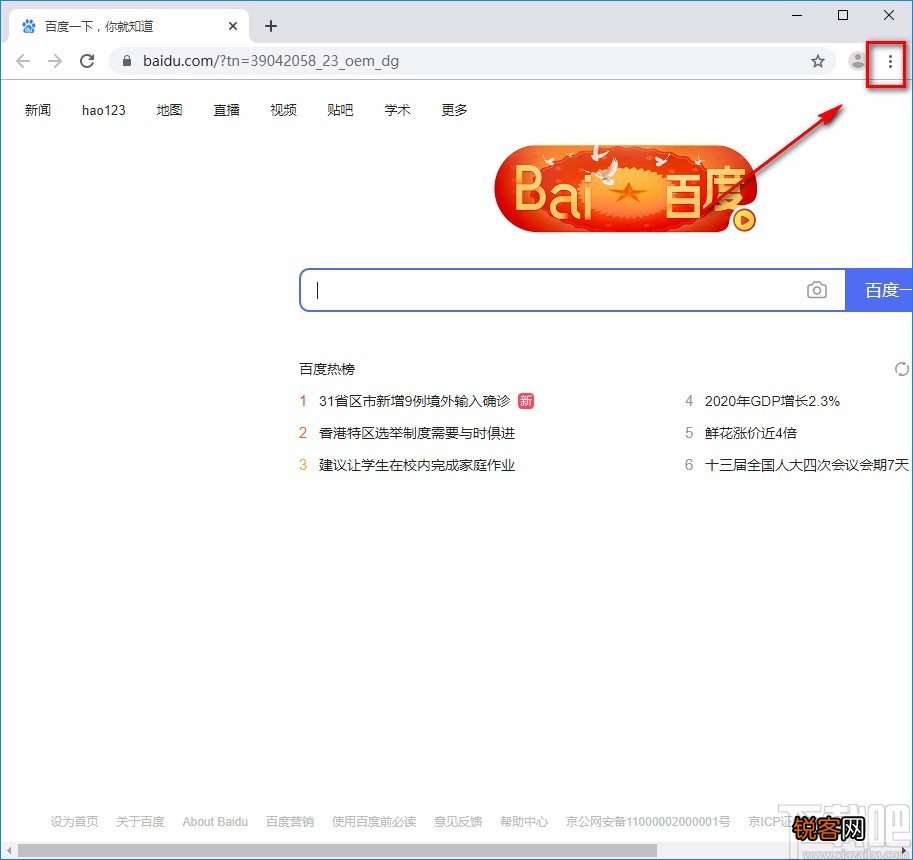Click footer link 使用百度前必读
Screen dimensions: 913x860
374,822
